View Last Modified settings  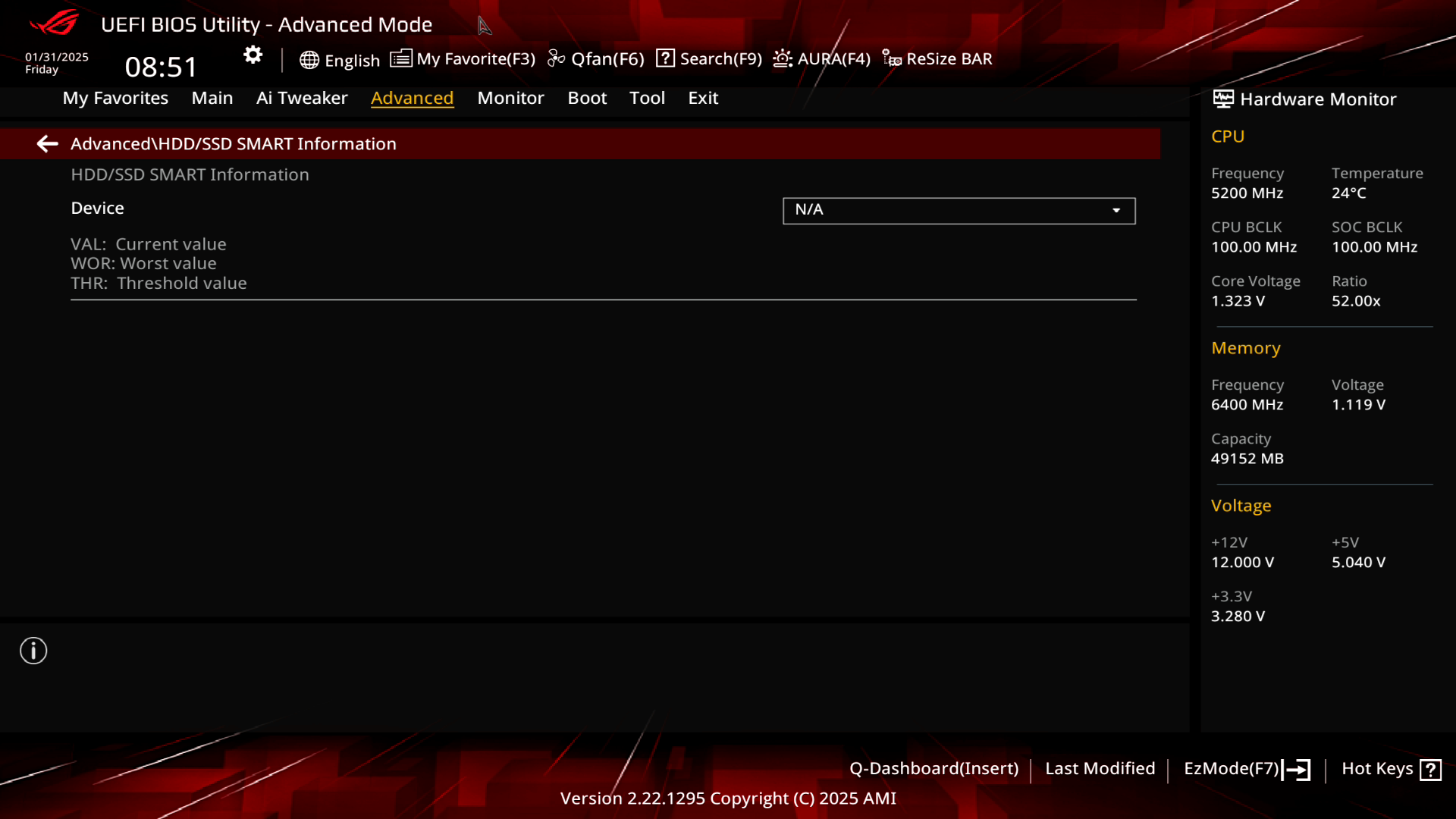(1100, 768)
